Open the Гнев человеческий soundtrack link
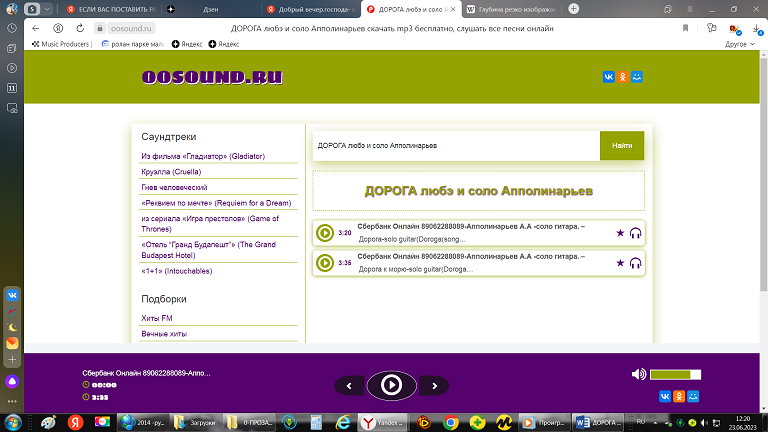The height and width of the screenshot is (432, 768). pyautogui.click(x=174, y=188)
